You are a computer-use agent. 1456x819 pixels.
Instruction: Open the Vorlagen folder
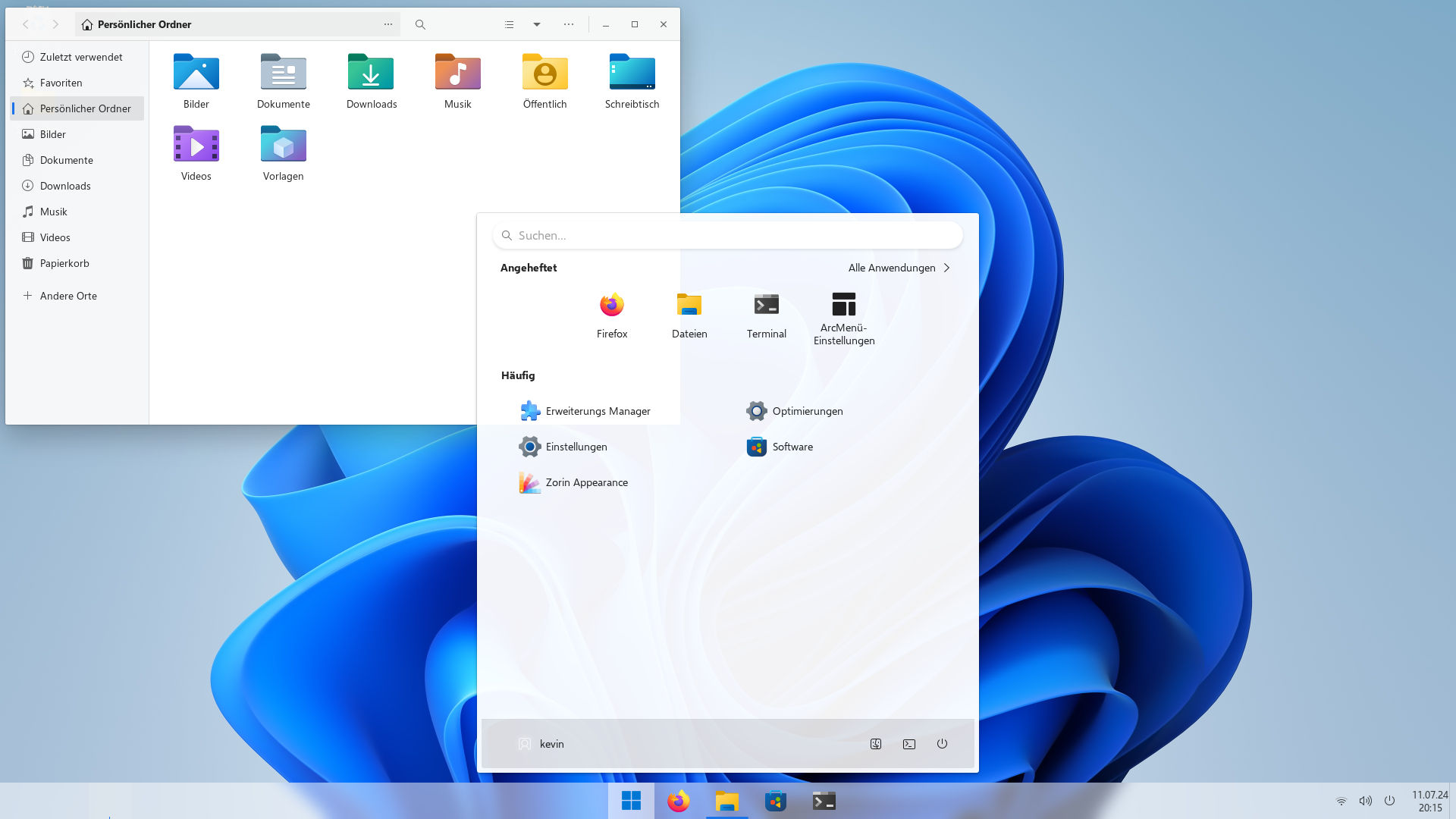pyautogui.click(x=283, y=146)
